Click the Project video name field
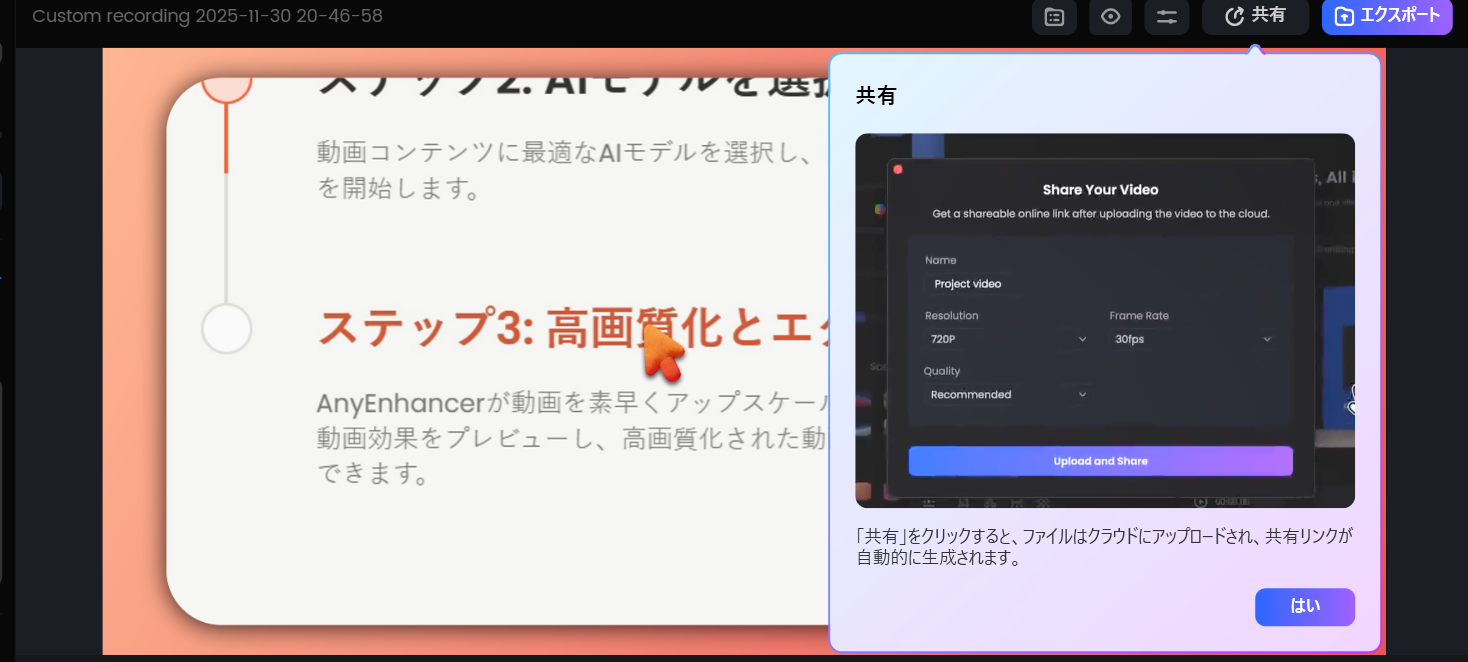Image resolution: width=1468 pixels, height=662 pixels. point(968,284)
